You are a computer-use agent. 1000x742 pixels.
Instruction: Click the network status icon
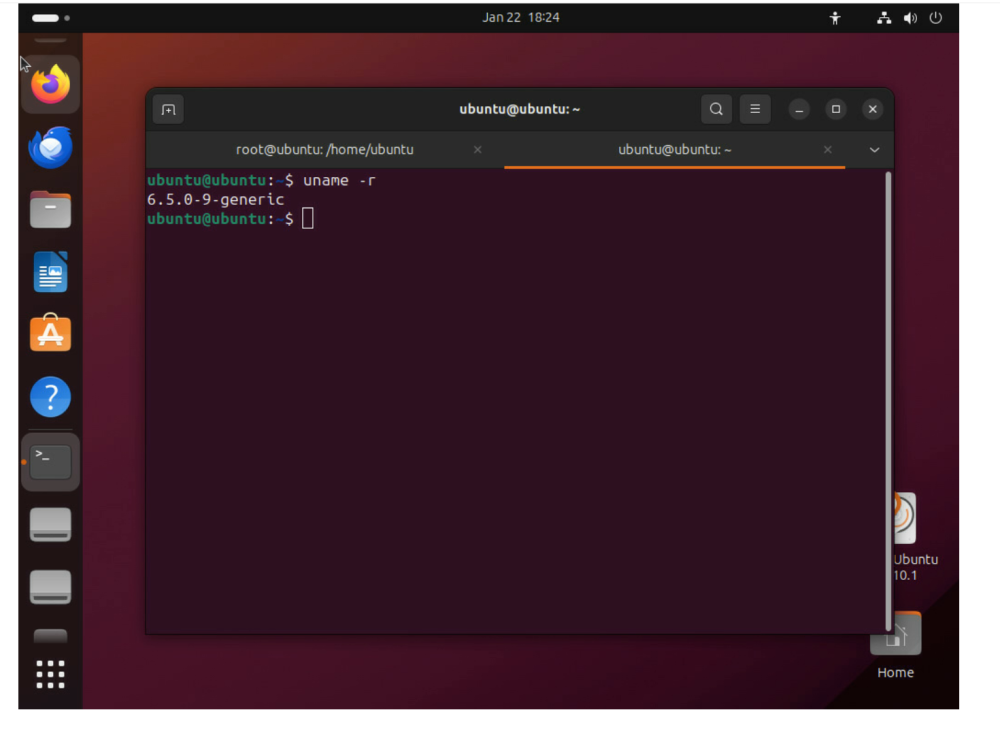point(884,18)
